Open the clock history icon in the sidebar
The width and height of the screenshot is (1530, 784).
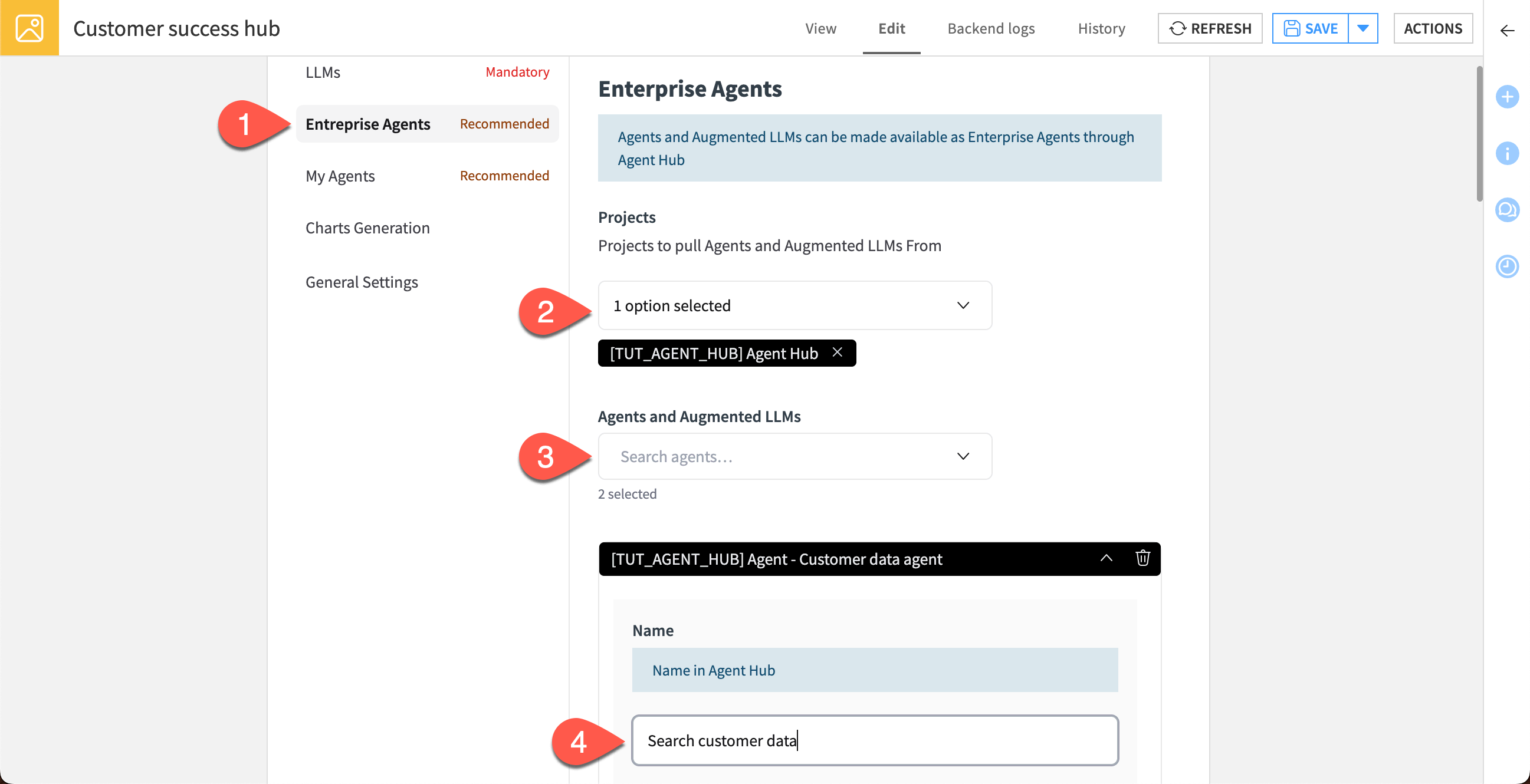1506,266
